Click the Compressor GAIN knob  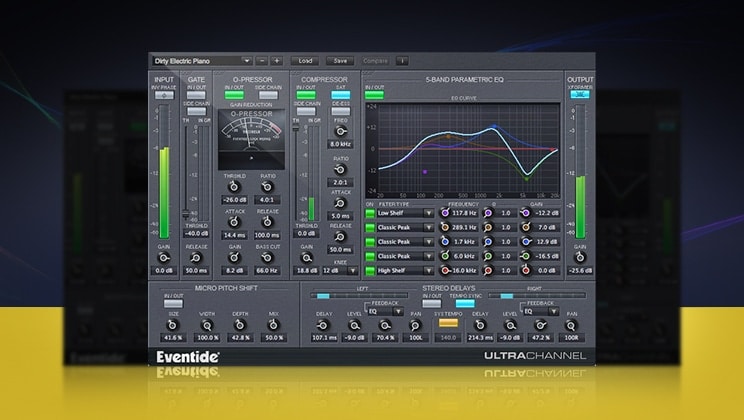coord(307,258)
